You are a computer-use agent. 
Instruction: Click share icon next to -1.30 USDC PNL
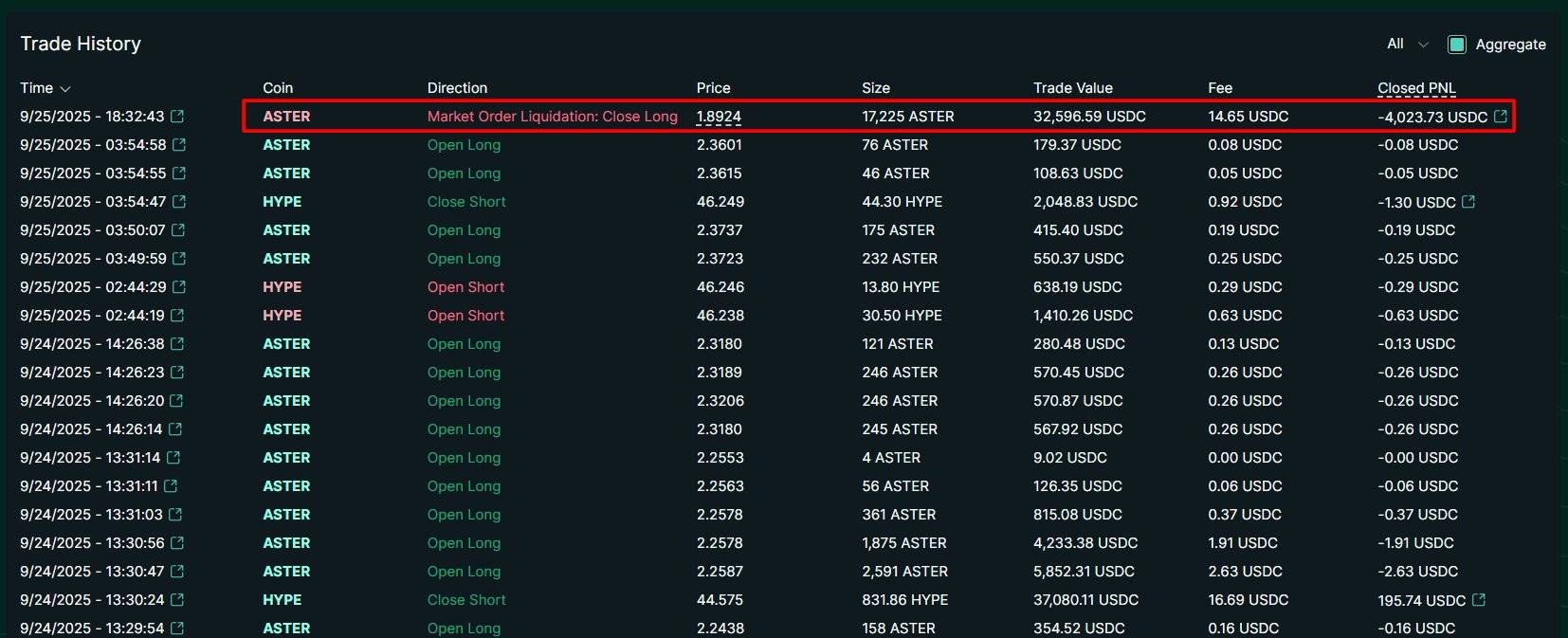click(1468, 202)
